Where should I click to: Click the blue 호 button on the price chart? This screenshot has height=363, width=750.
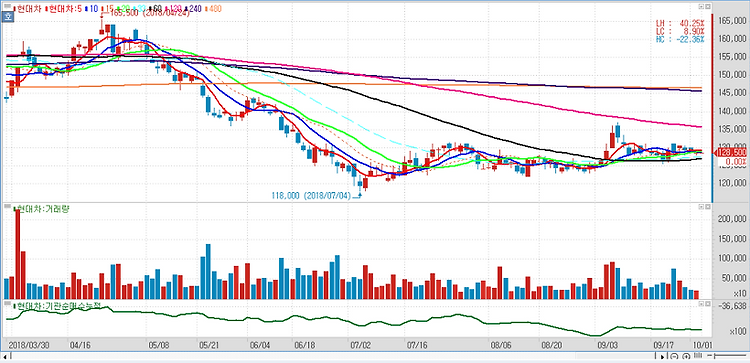pos(8,17)
